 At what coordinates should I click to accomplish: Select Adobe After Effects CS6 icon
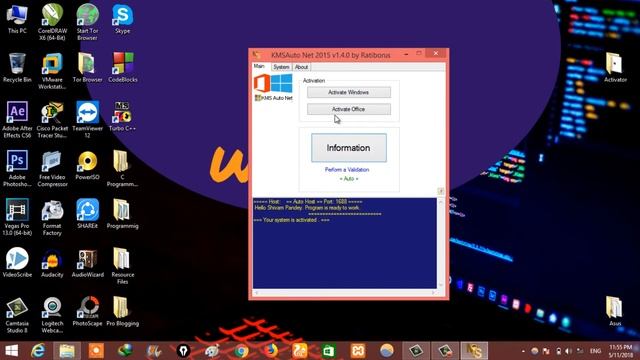17,120
